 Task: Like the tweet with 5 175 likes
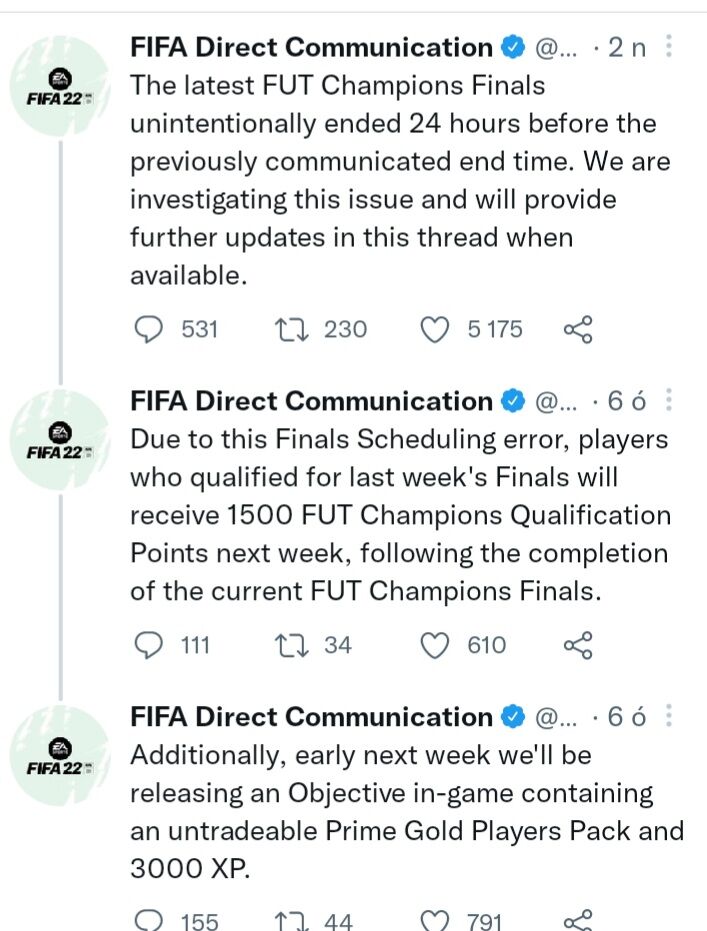pyautogui.click(x=434, y=329)
